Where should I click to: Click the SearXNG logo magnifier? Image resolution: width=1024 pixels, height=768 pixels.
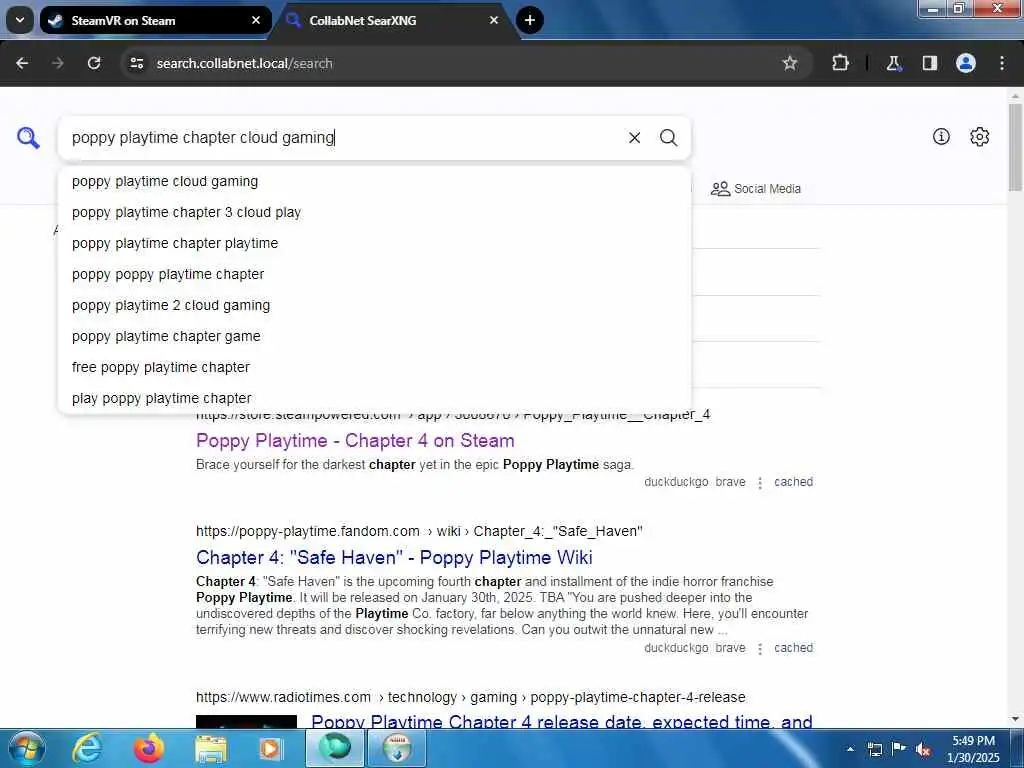pos(28,138)
